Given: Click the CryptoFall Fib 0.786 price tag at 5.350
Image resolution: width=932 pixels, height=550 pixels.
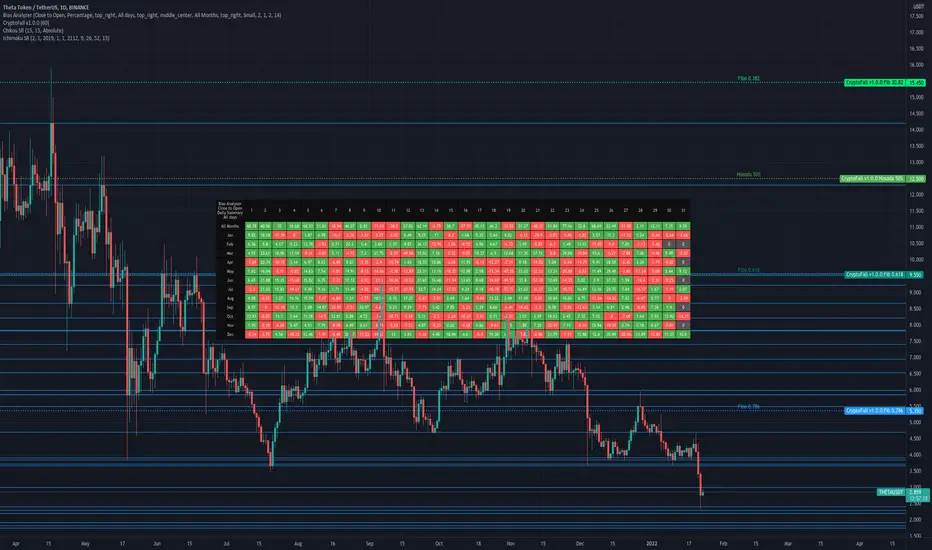Looking at the screenshot, I should point(884,411).
